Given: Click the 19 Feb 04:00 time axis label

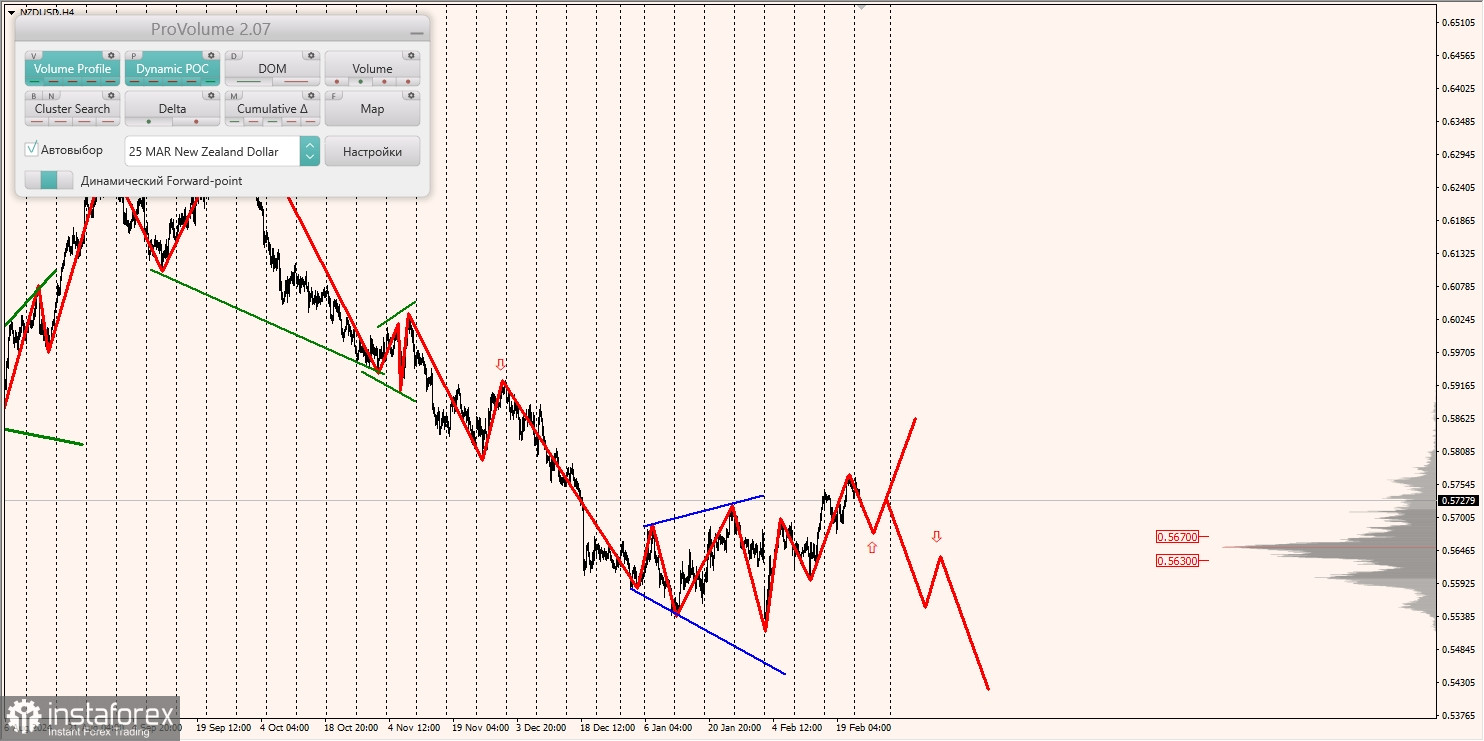Looking at the screenshot, I should click(863, 728).
